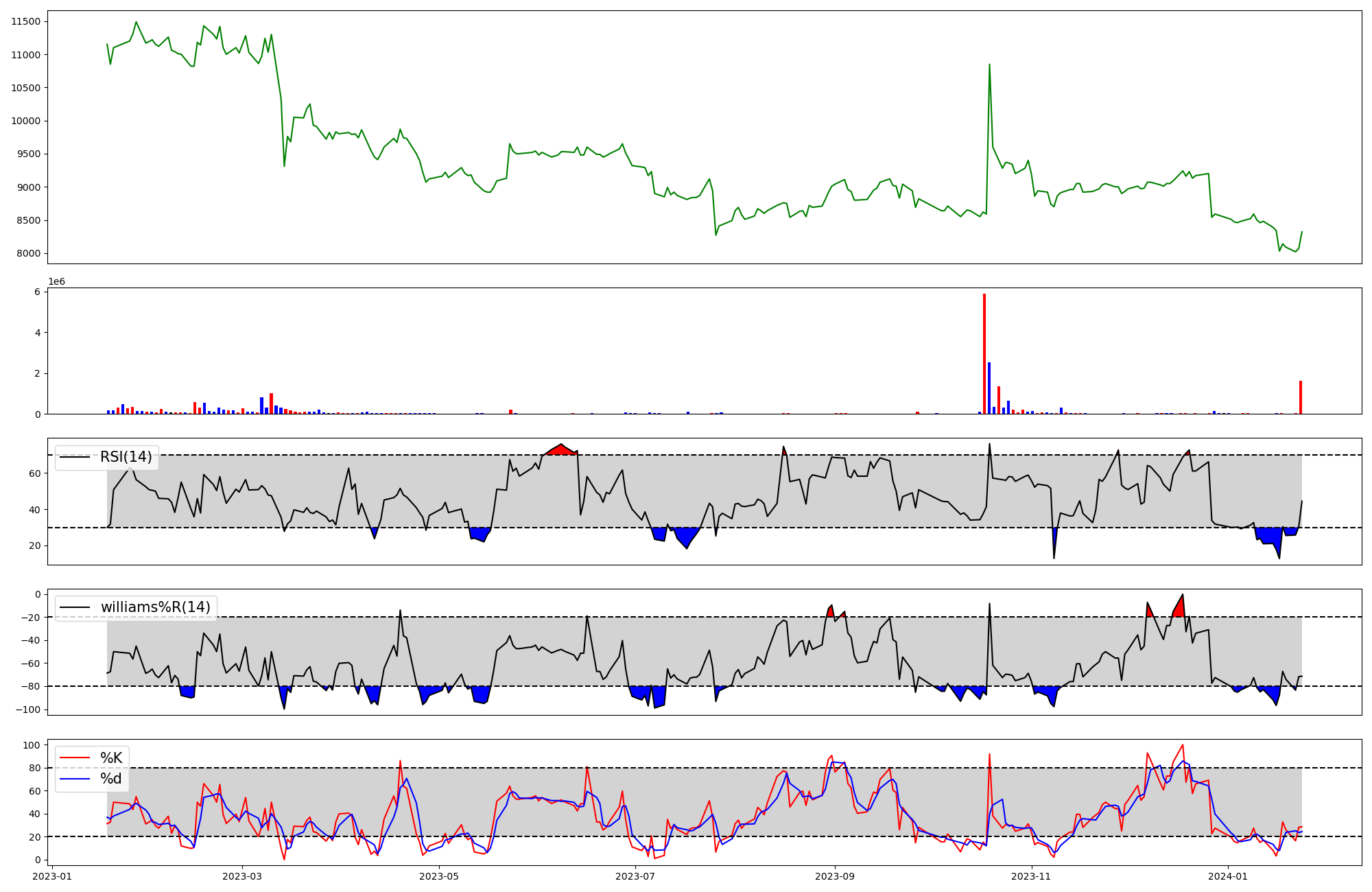Click the RSI axis label 60
This screenshot has height=892, width=1372.
coord(35,473)
